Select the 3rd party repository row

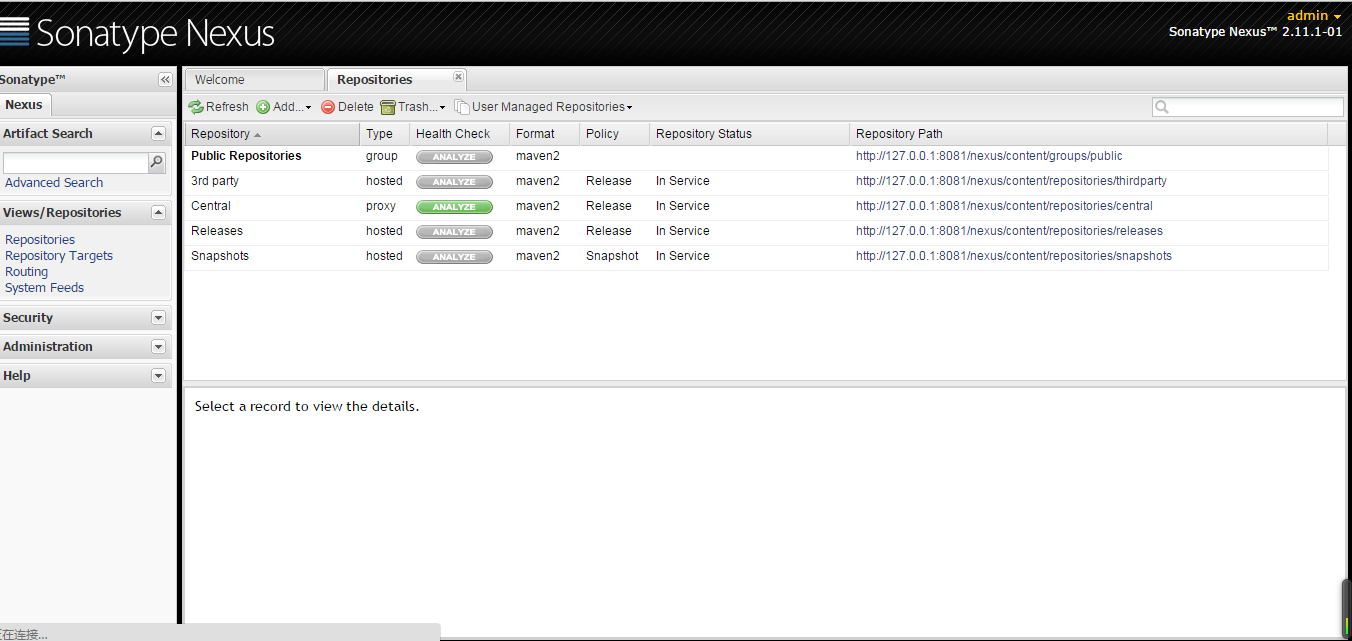(757, 182)
